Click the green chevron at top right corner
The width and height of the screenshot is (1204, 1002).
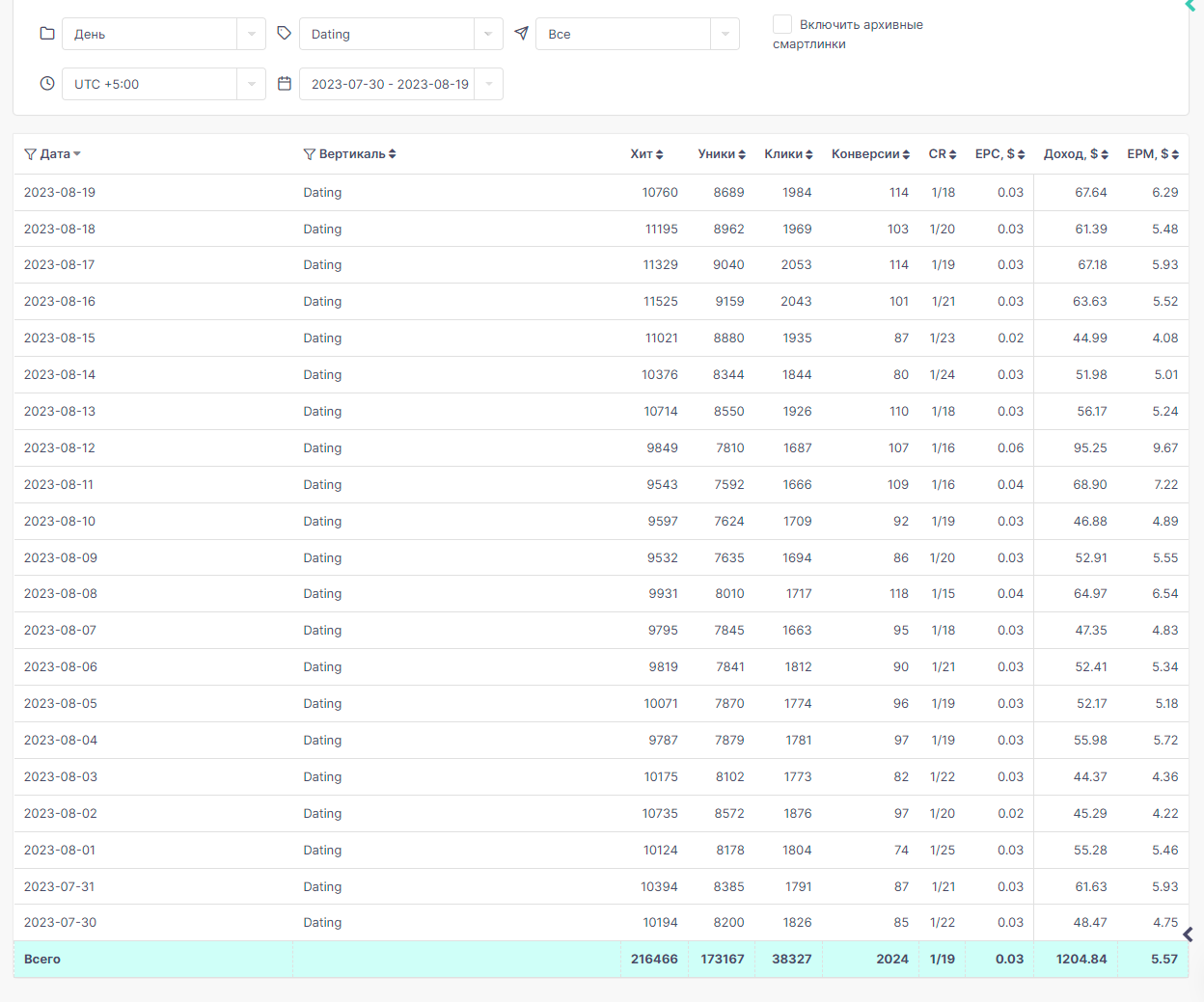pyautogui.click(x=1190, y=5)
